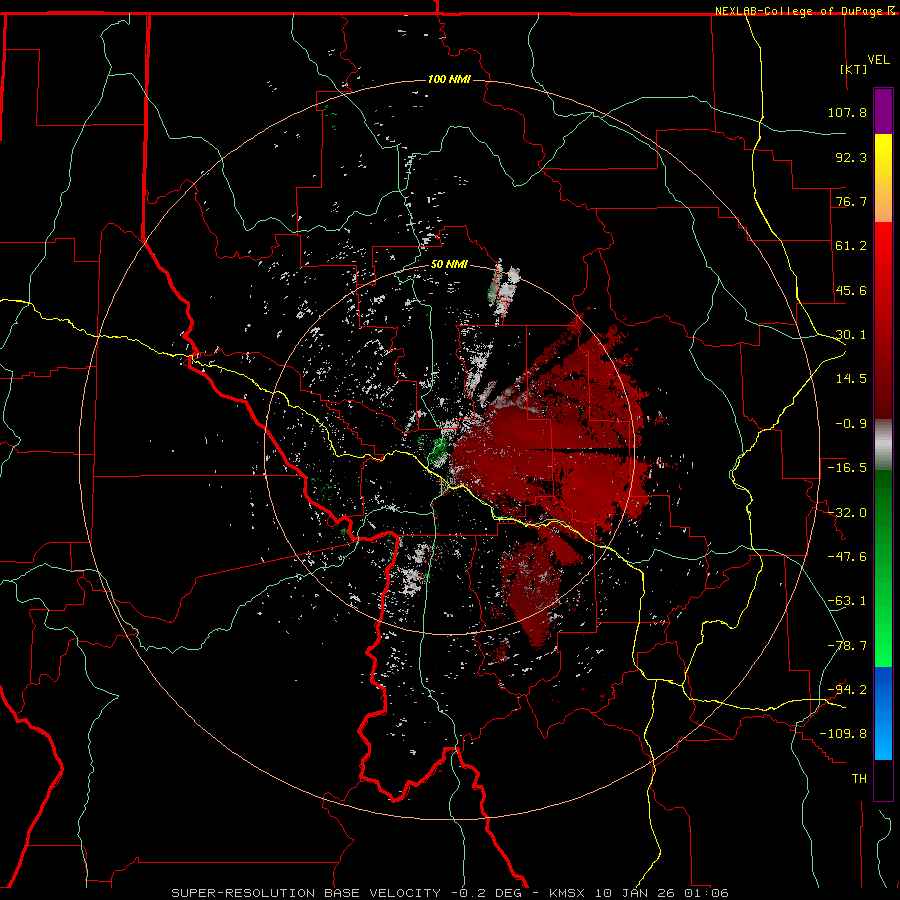This screenshot has width=900, height=900.
Task: Click the NEXLAB-College of DuPage label
Action: (x=805, y=11)
